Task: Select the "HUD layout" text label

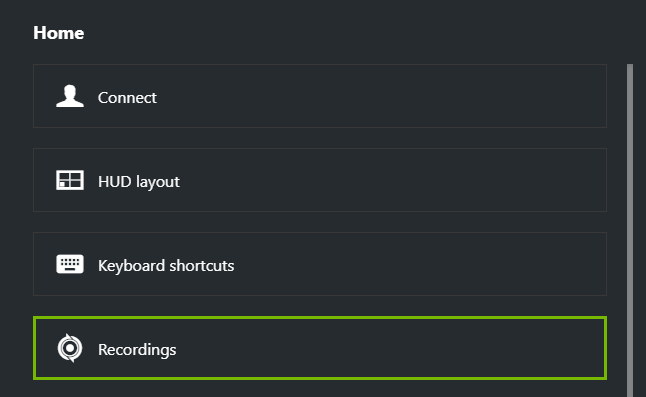Action: [139, 182]
